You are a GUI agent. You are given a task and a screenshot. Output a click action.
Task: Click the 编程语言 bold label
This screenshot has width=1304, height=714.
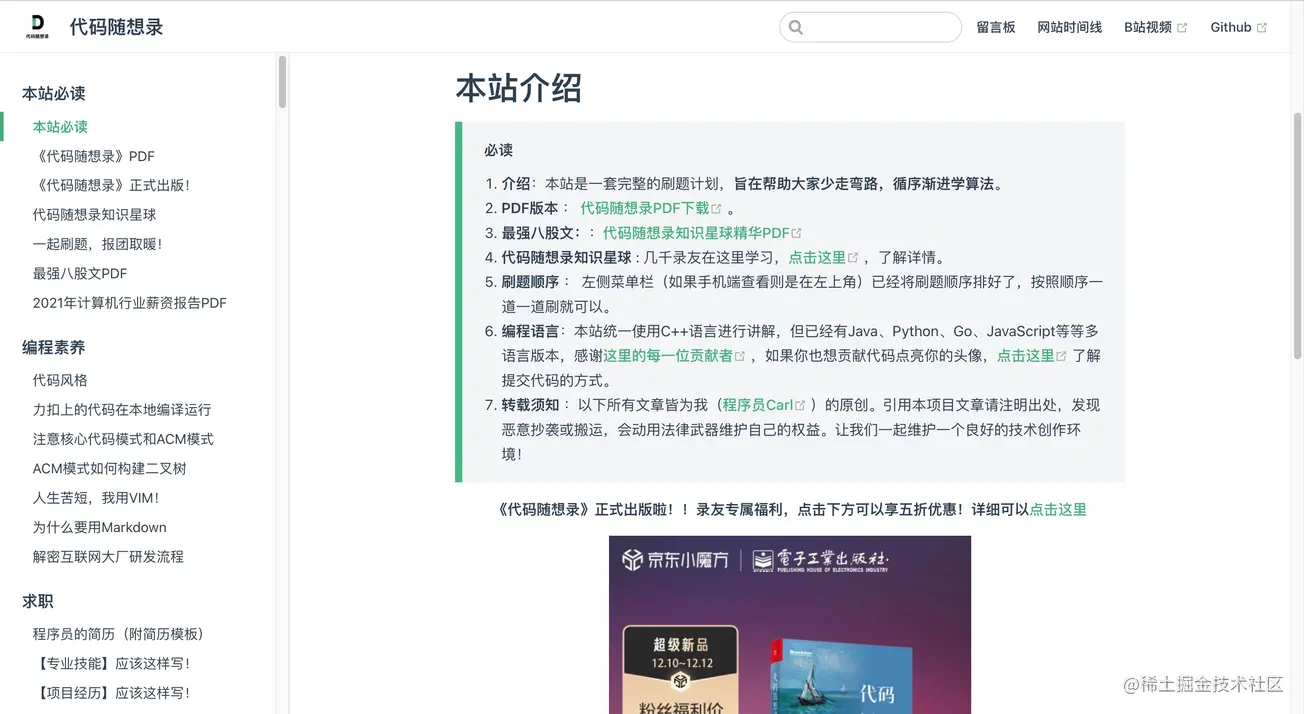coord(530,331)
